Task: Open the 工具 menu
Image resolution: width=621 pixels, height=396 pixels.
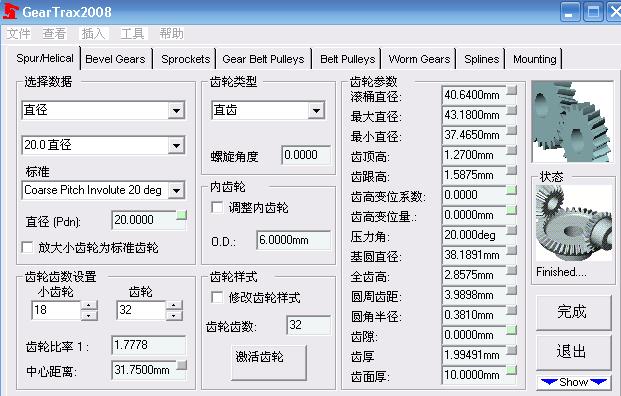Action: (133, 34)
